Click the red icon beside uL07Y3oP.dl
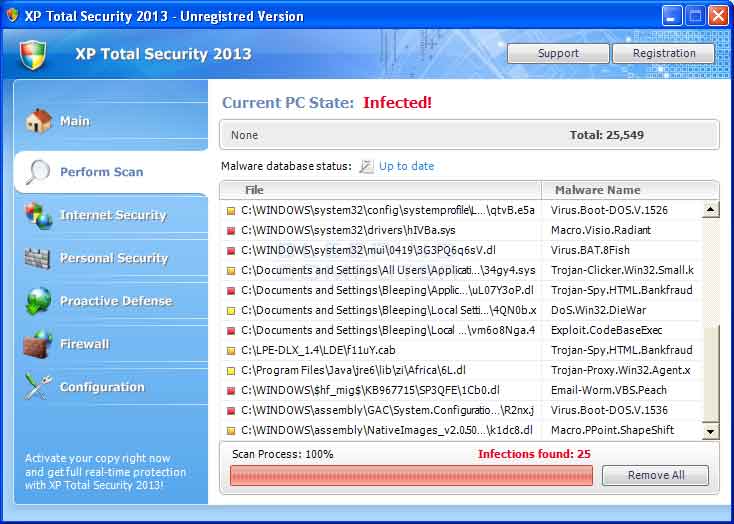The width and height of the screenshot is (734, 524). tap(230, 291)
